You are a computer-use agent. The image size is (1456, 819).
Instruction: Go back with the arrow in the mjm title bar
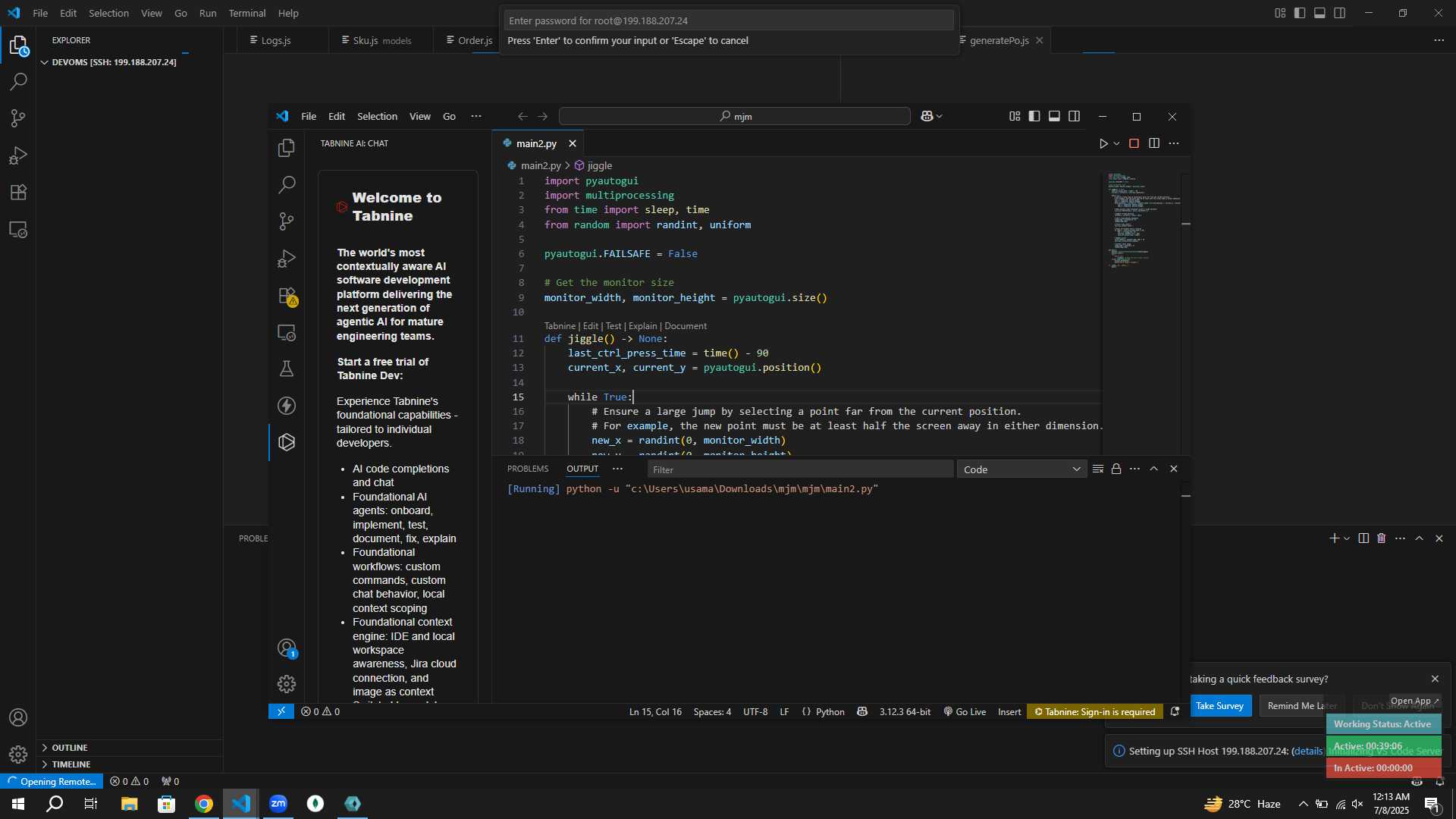click(522, 116)
